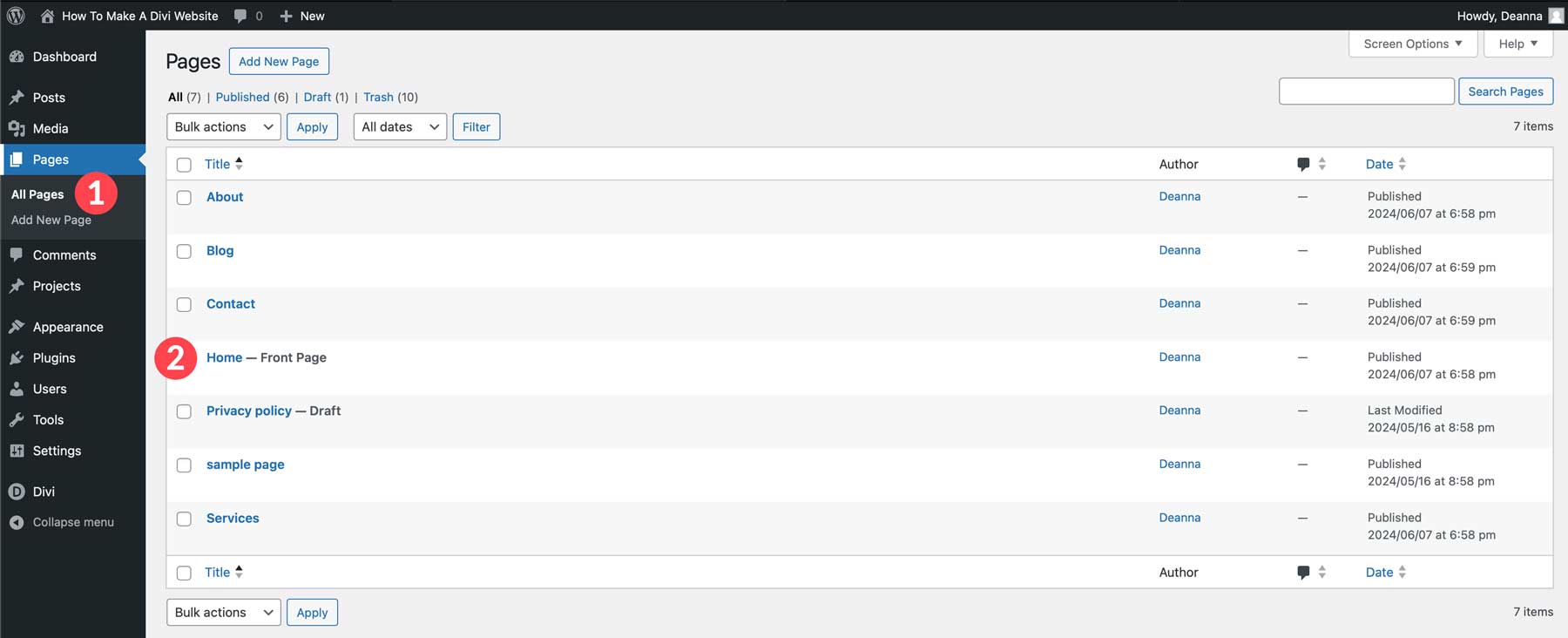Click the home icon in admin bar
This screenshot has height=638, width=1568.
pyautogui.click(x=47, y=16)
